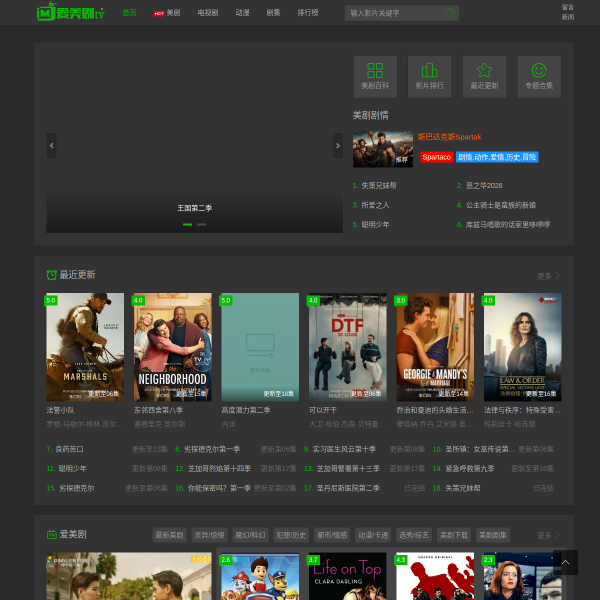Select the 动漫/卡通 category tab

[373, 535]
